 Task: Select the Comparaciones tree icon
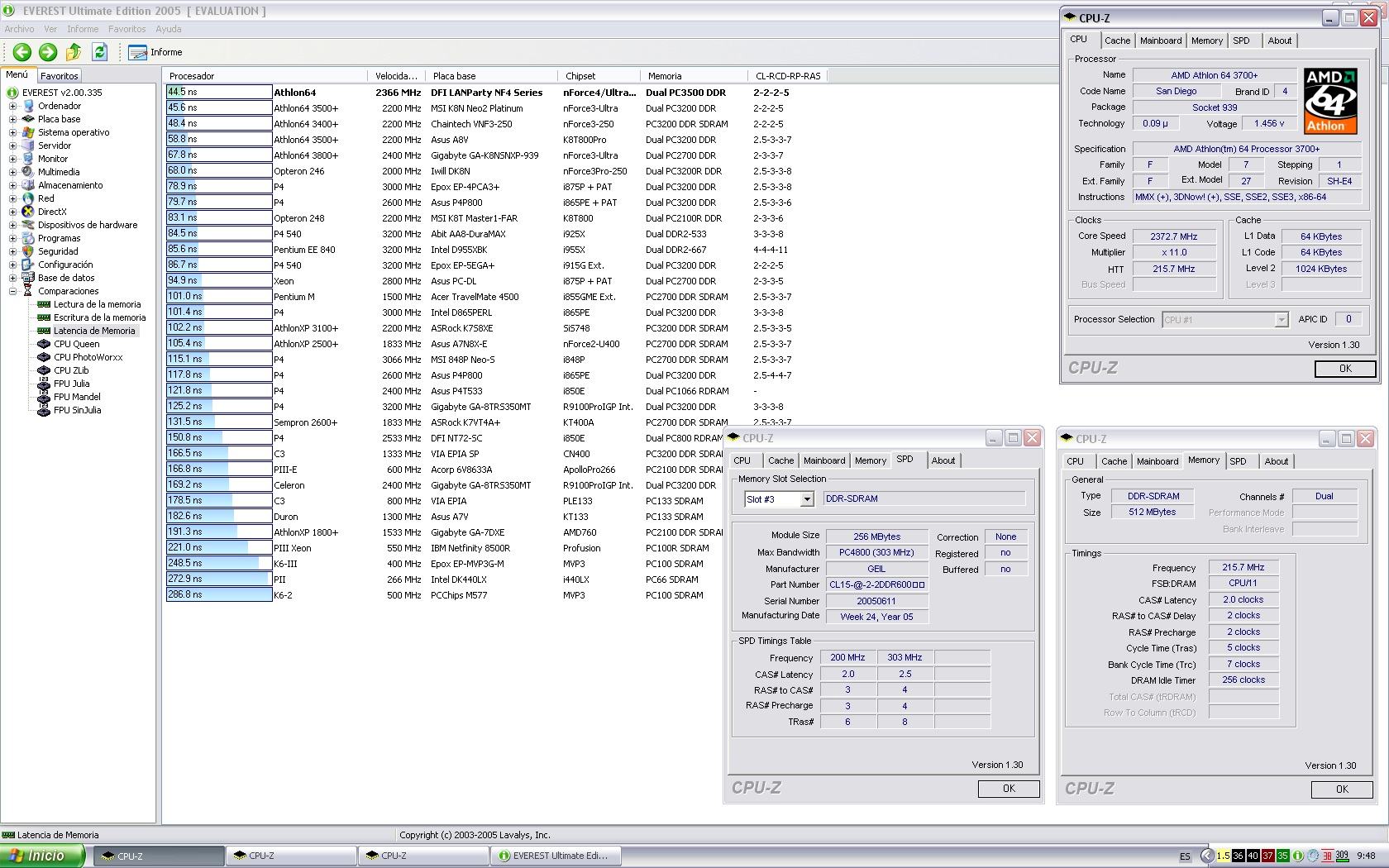point(28,291)
